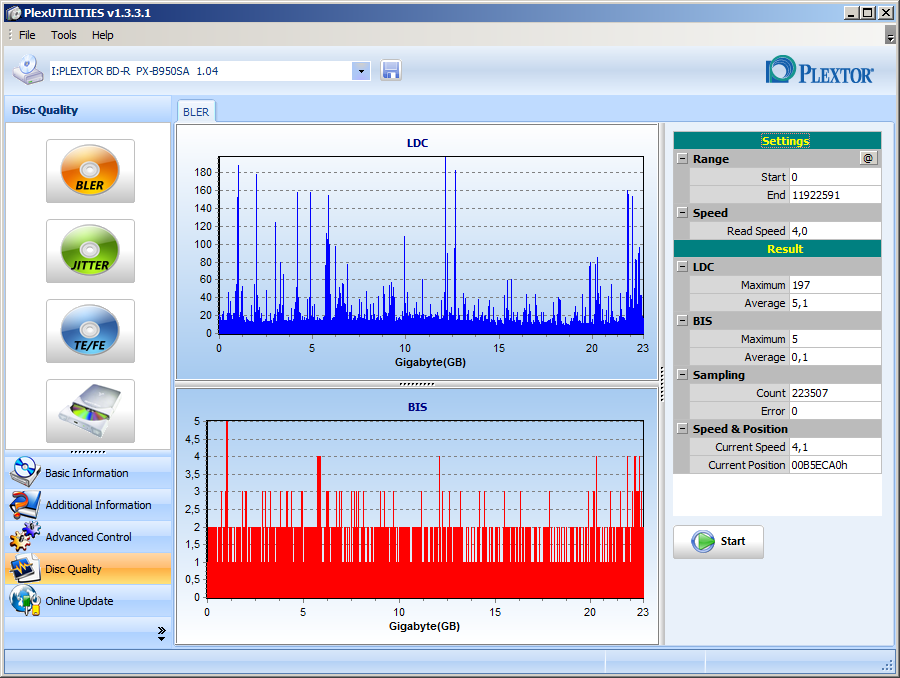The height and width of the screenshot is (678, 900).
Task: Click the Sampling Count value 223507
Action: coord(835,393)
